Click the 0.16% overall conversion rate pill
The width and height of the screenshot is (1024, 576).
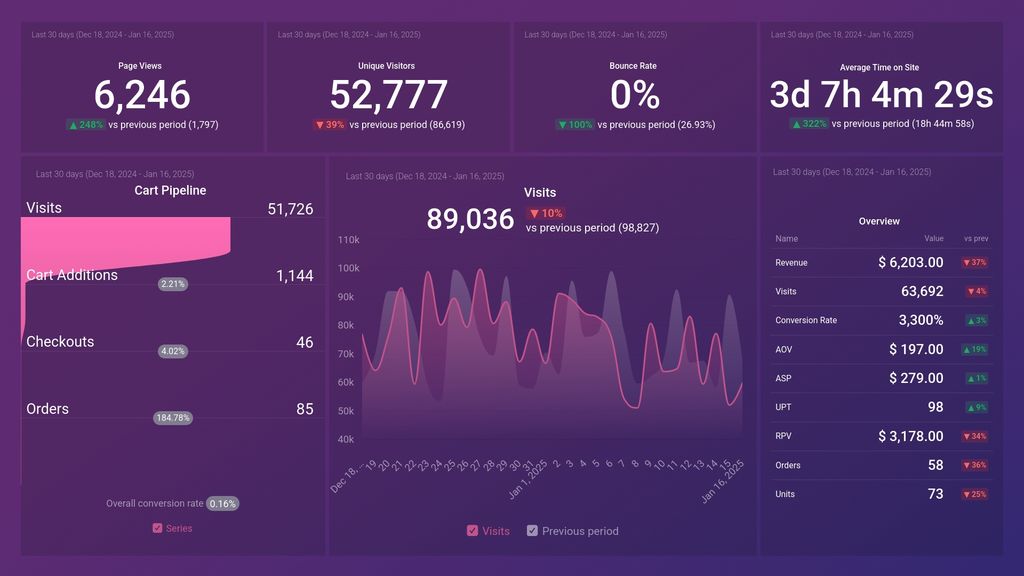click(x=223, y=504)
